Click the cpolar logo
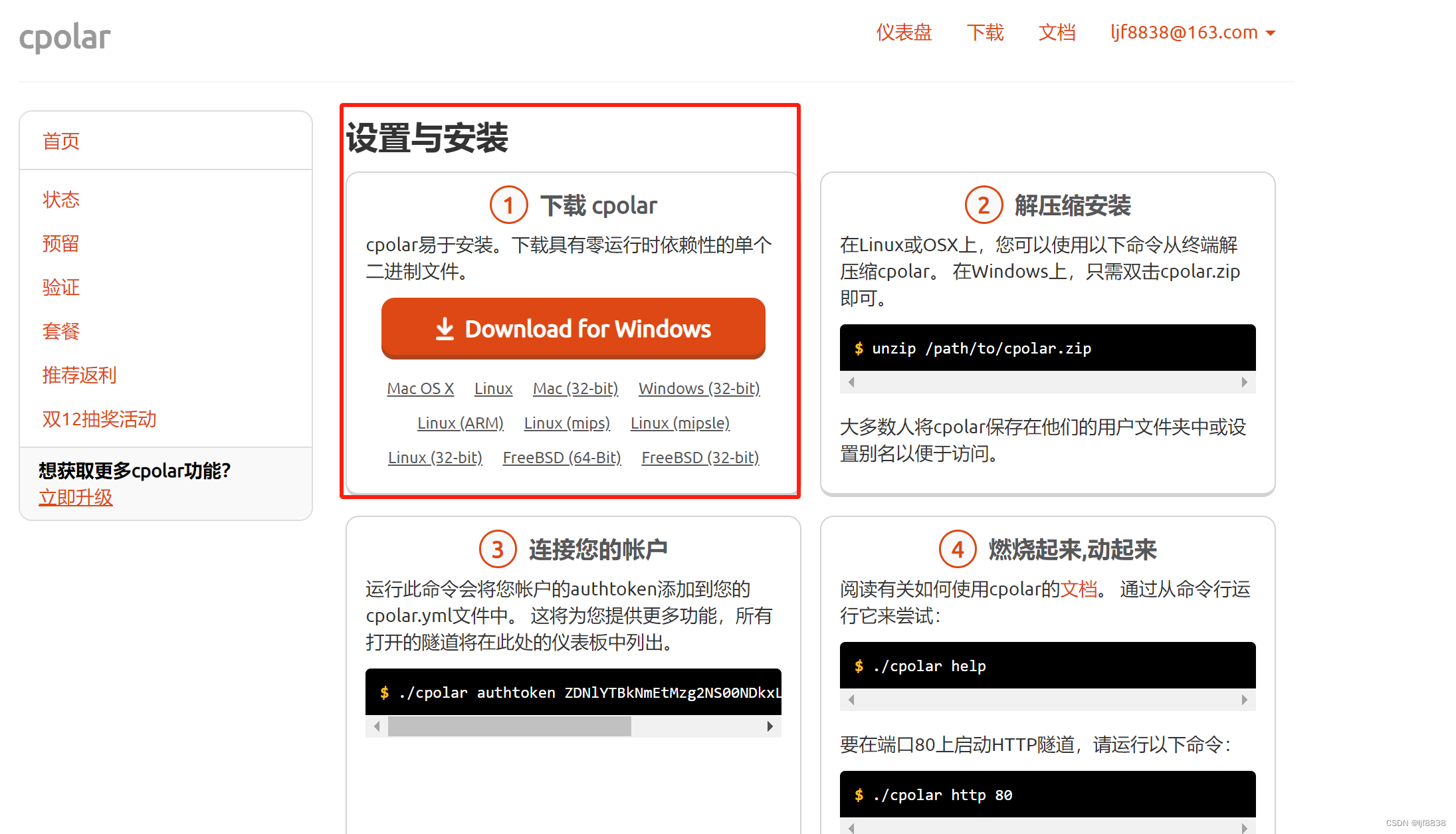Image resolution: width=1456 pixels, height=834 pixels. (x=64, y=37)
